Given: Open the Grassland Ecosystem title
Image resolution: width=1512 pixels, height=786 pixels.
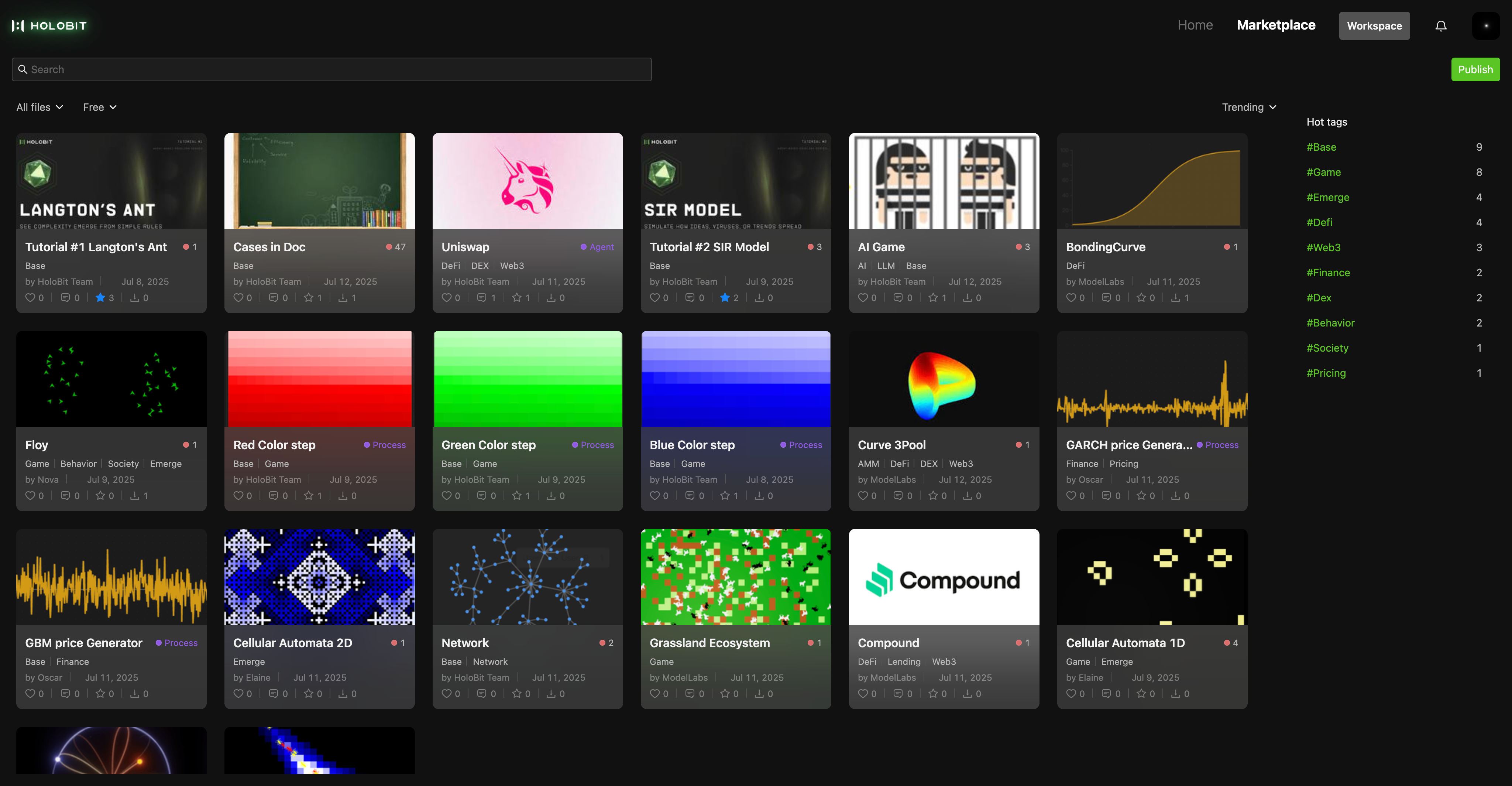Looking at the screenshot, I should [x=709, y=643].
